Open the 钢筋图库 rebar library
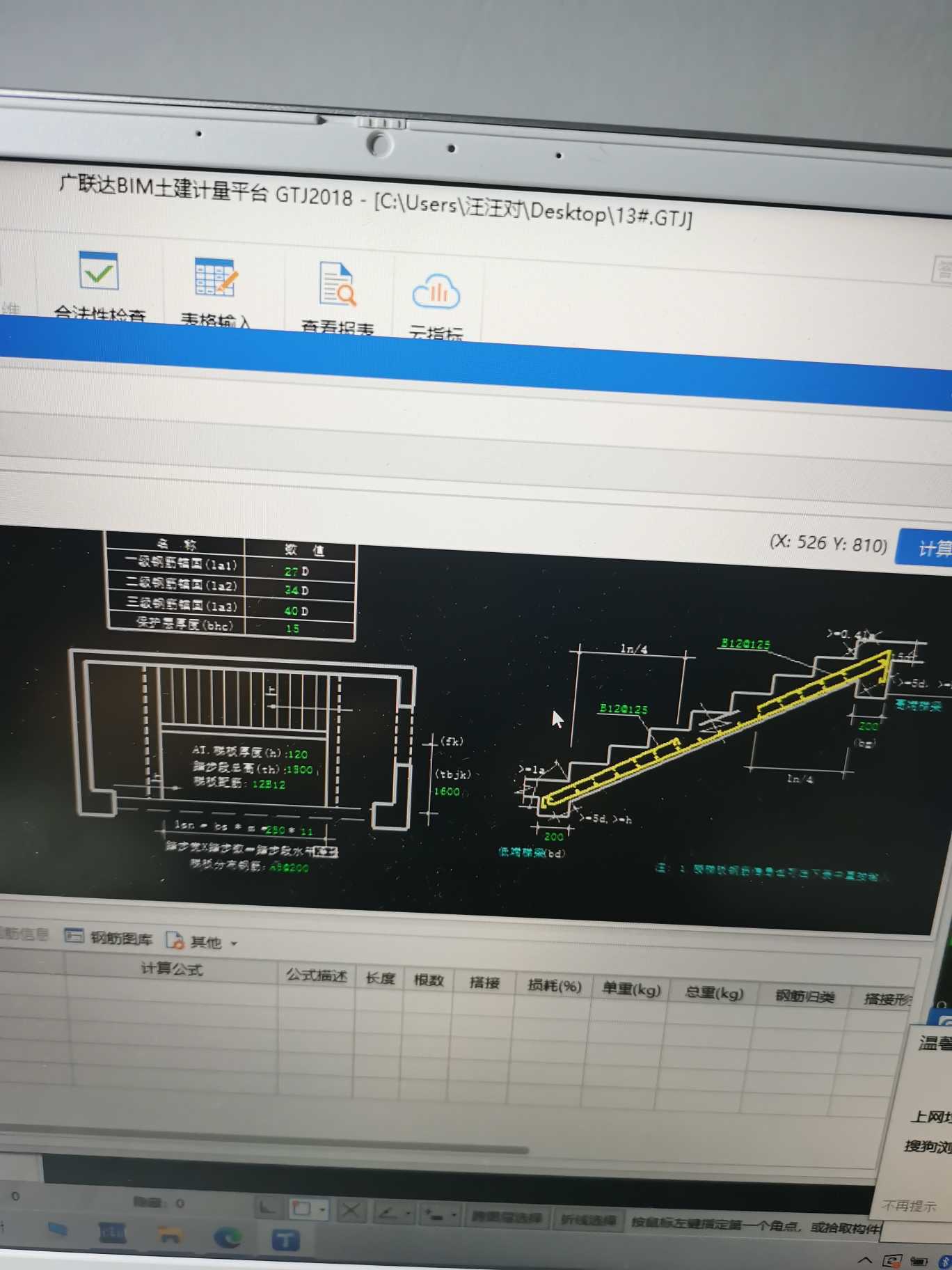The image size is (952, 1270). pyautogui.click(x=109, y=938)
